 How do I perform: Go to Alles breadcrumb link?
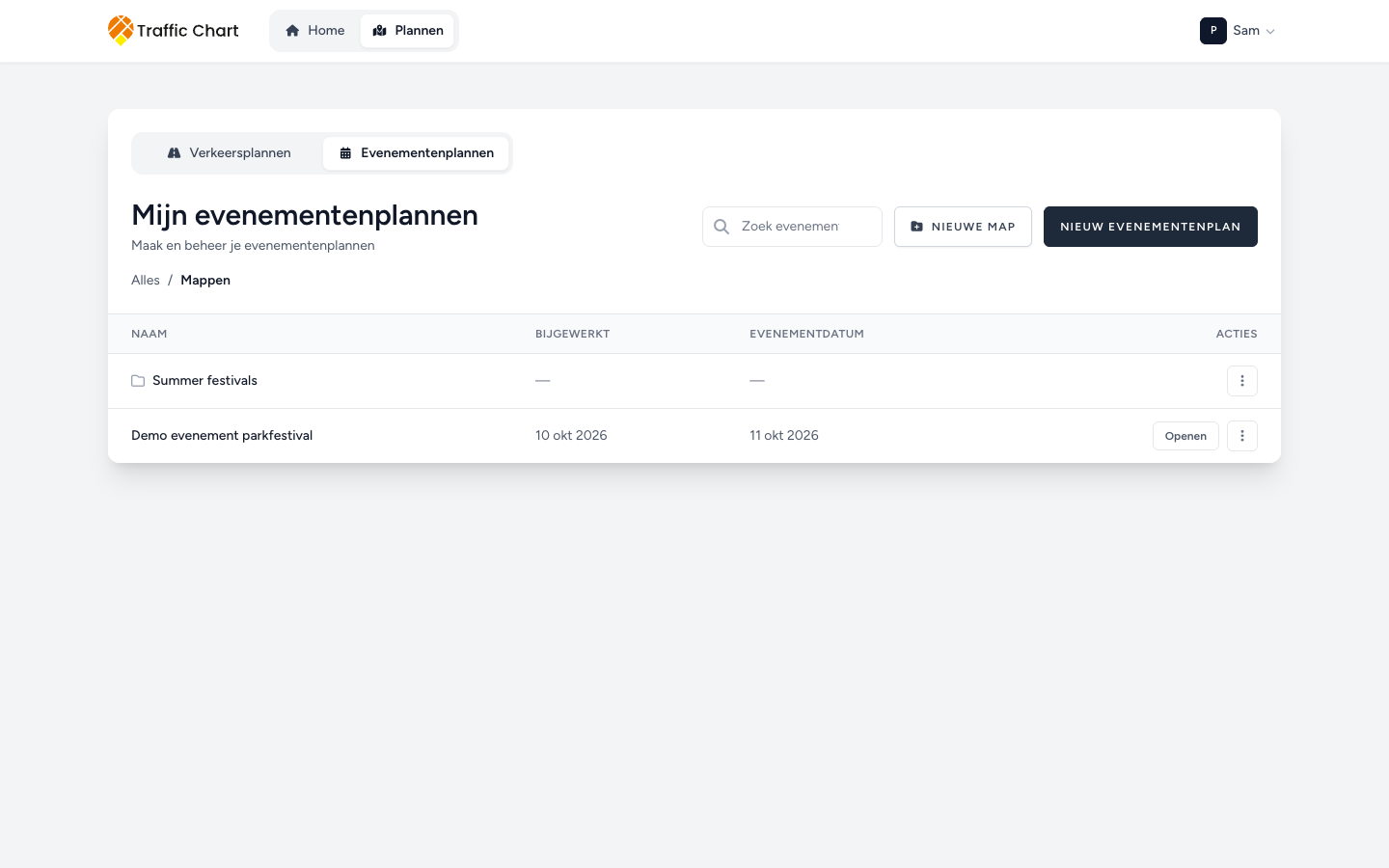point(146,281)
